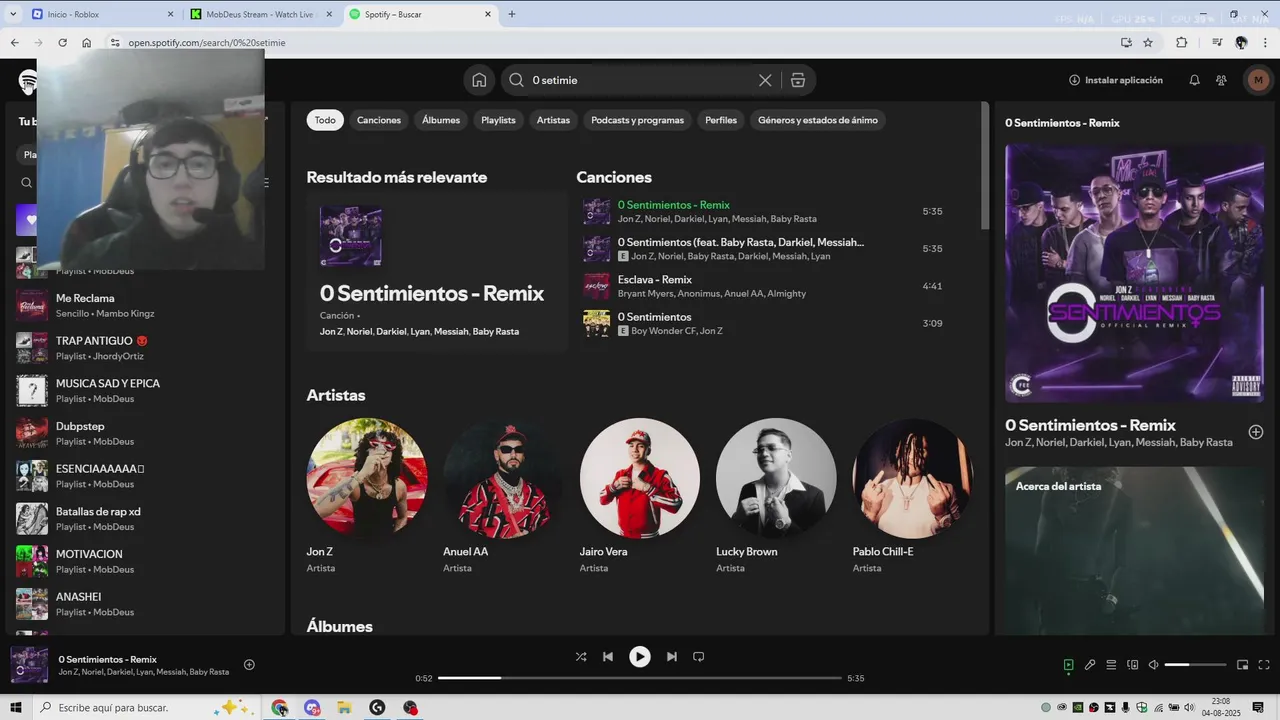This screenshot has height=720, width=1280.
Task: Clear the search text with X icon
Action: coord(765,80)
